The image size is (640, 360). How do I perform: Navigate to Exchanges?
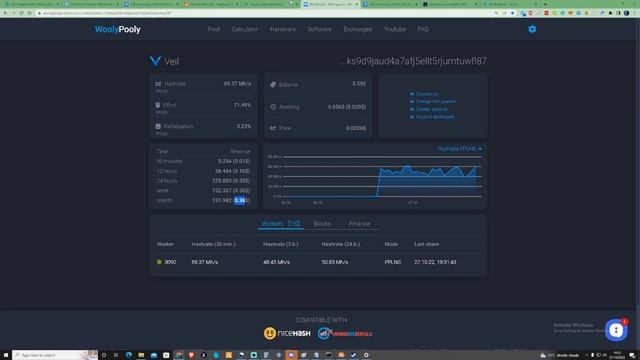(358, 29)
